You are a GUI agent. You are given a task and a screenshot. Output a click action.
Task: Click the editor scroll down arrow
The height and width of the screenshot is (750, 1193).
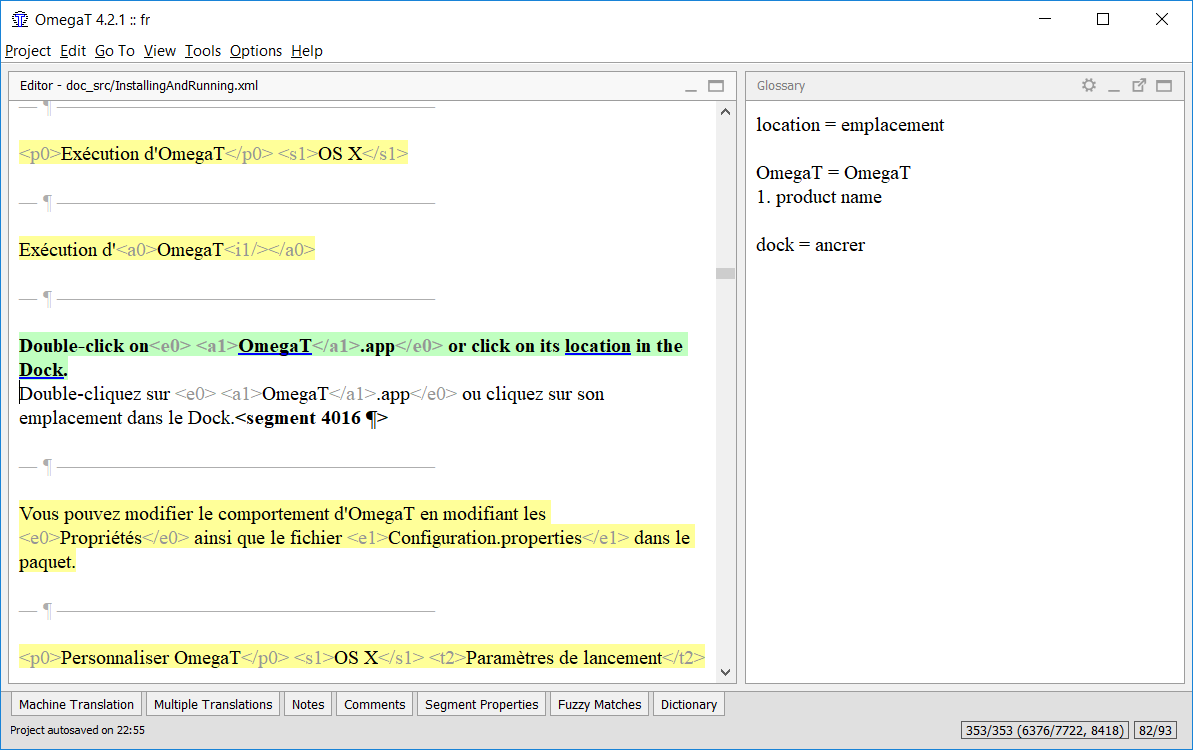coord(725,672)
